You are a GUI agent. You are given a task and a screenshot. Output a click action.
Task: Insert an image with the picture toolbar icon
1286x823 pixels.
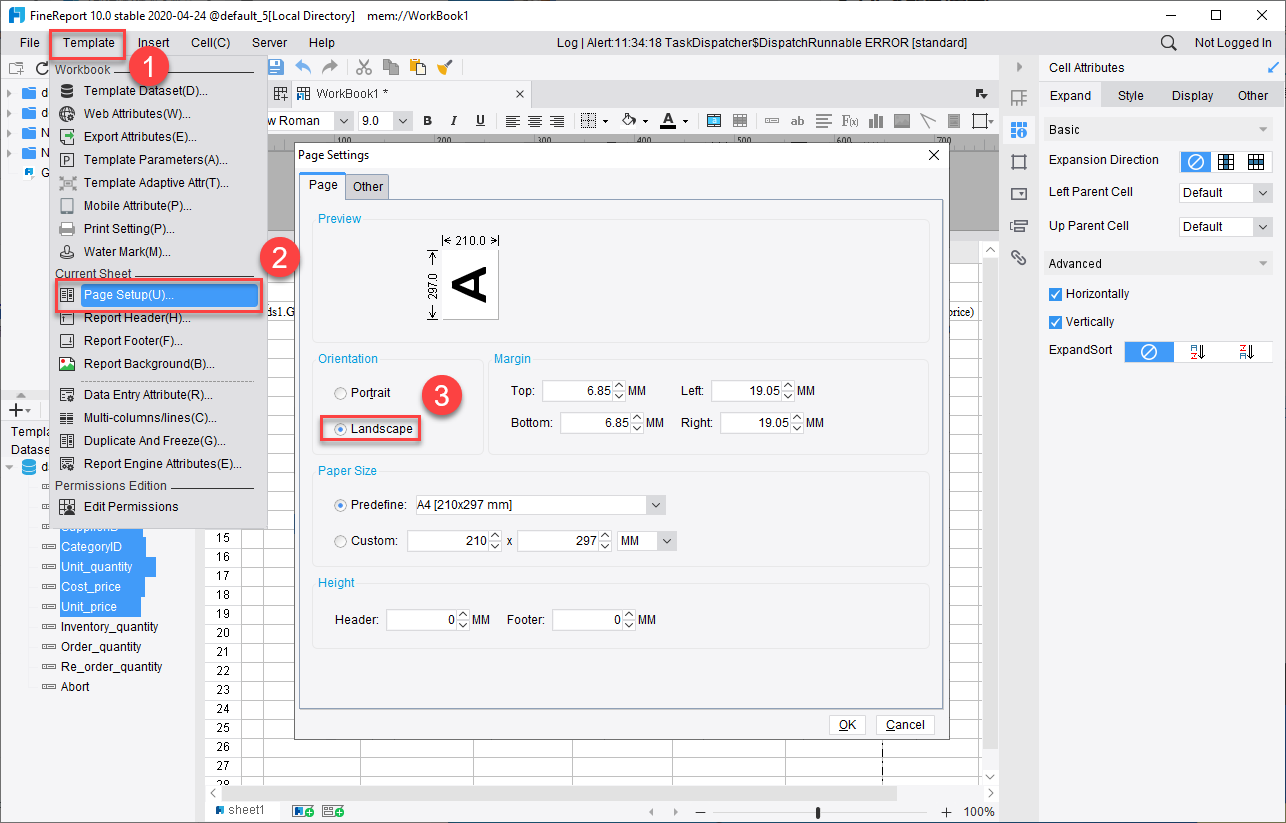click(902, 120)
